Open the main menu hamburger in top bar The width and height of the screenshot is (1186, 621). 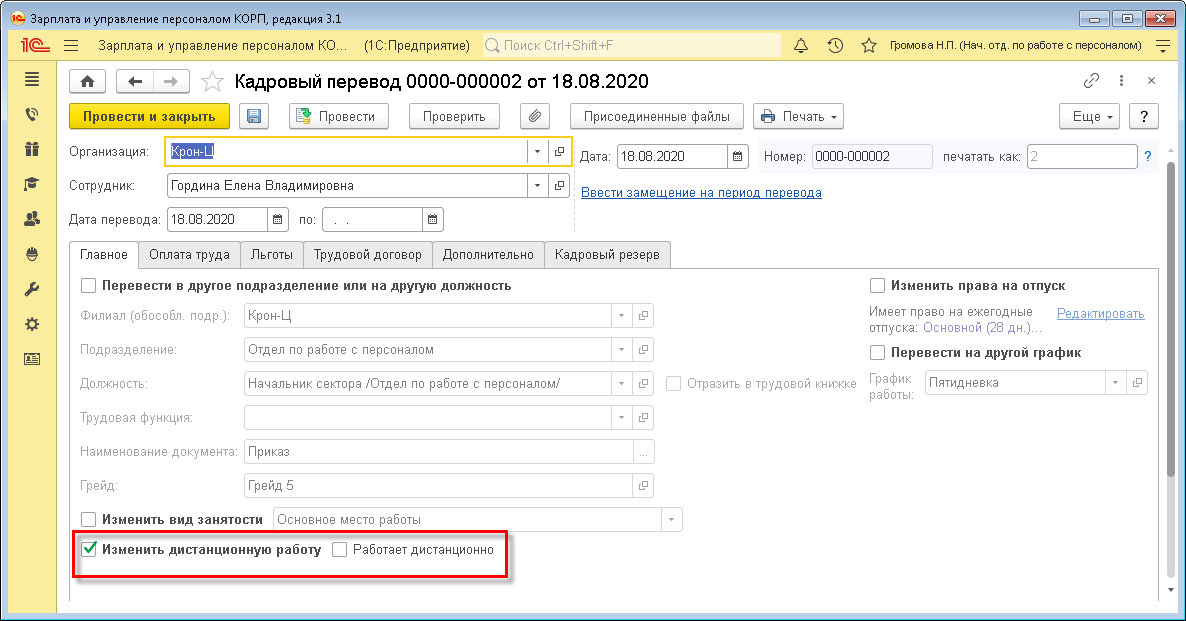point(71,45)
